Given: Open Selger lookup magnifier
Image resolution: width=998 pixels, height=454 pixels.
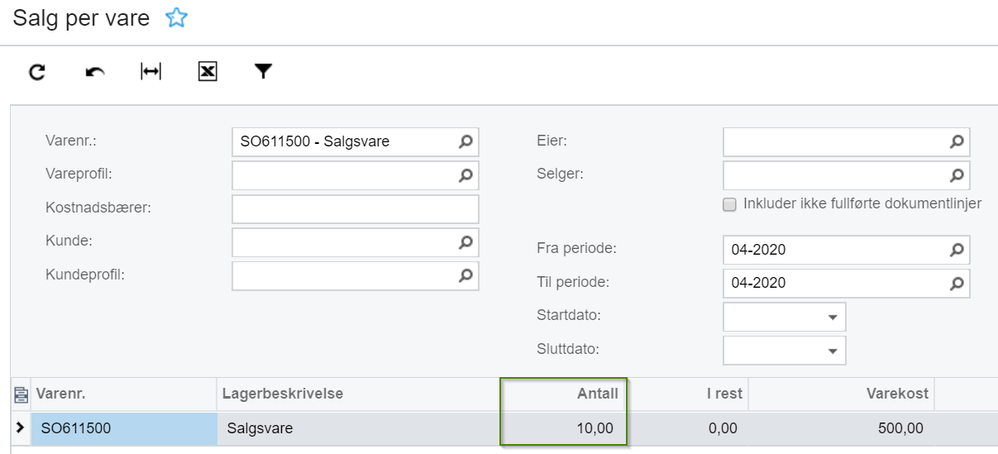Looking at the screenshot, I should (x=957, y=175).
